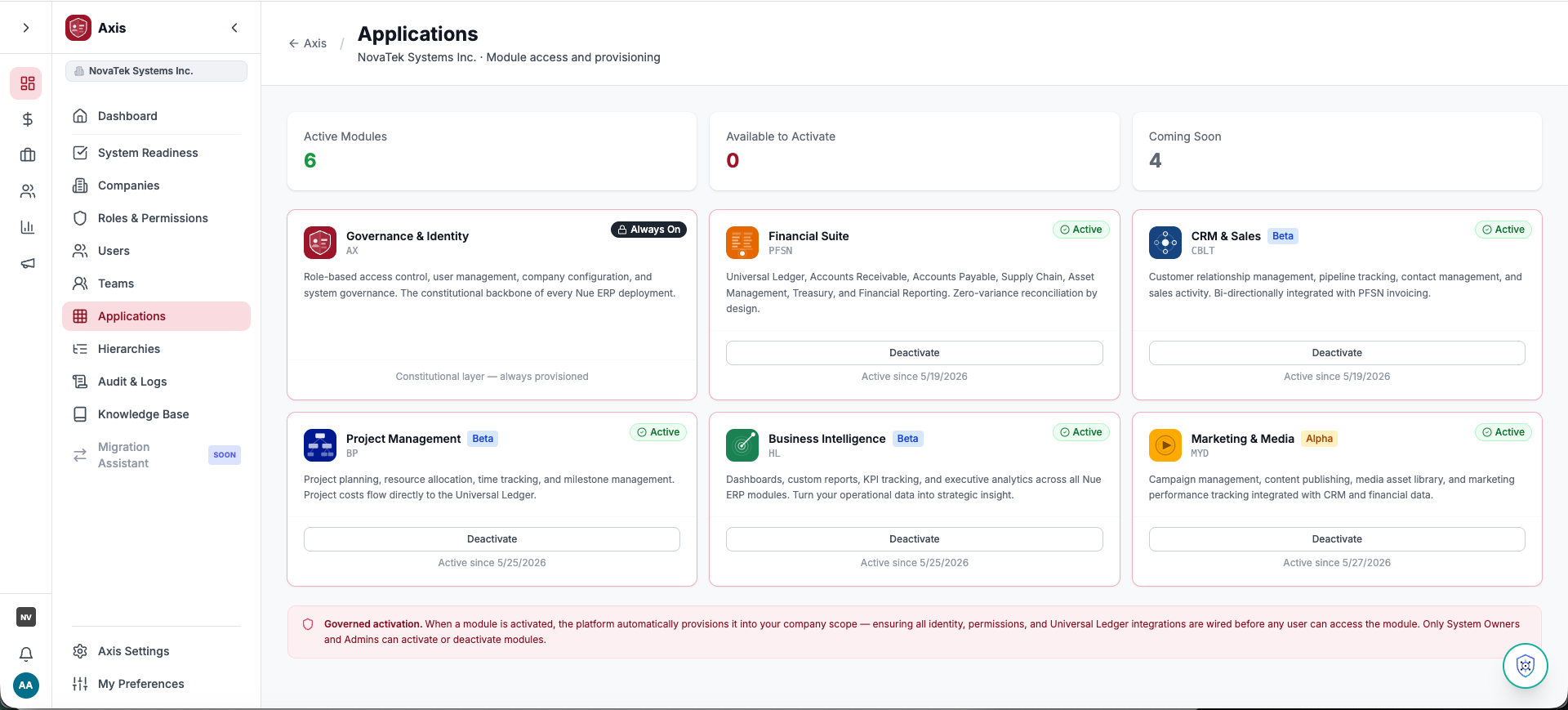Click the Governed activation shield icon

tap(308, 624)
